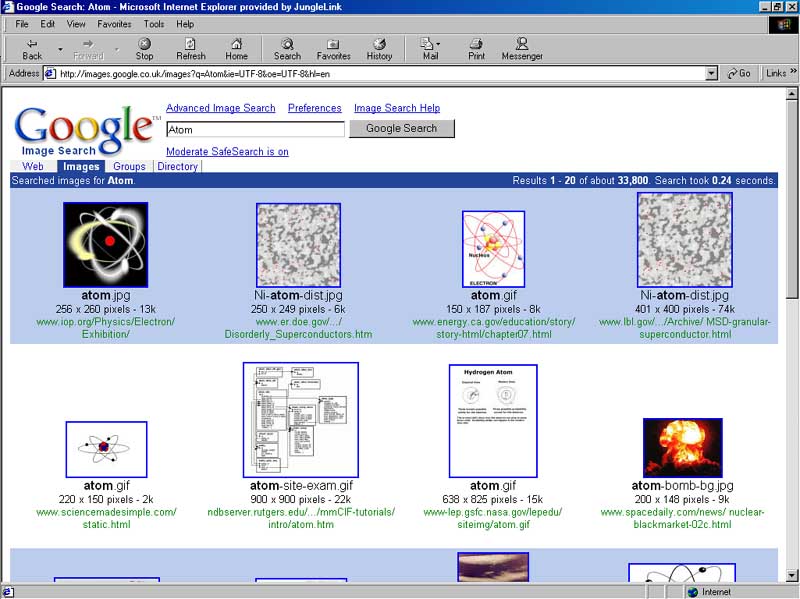The height and width of the screenshot is (599, 800).
Task: Refresh the current page
Action: click(x=191, y=49)
